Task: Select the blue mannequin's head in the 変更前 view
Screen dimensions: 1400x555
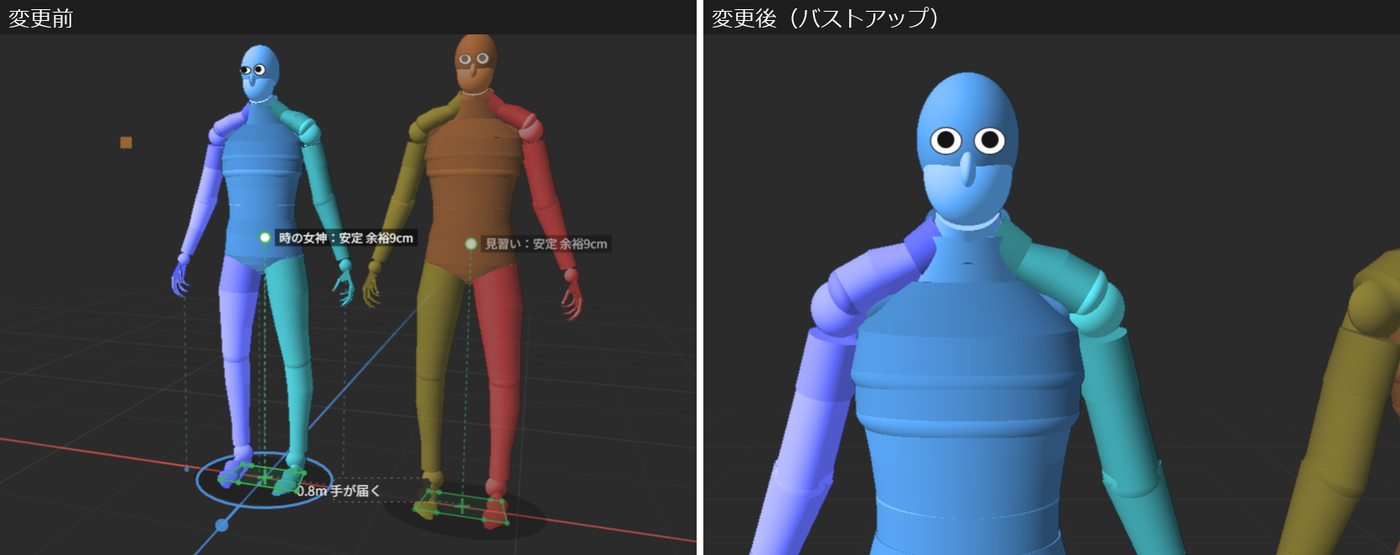Action: click(260, 72)
